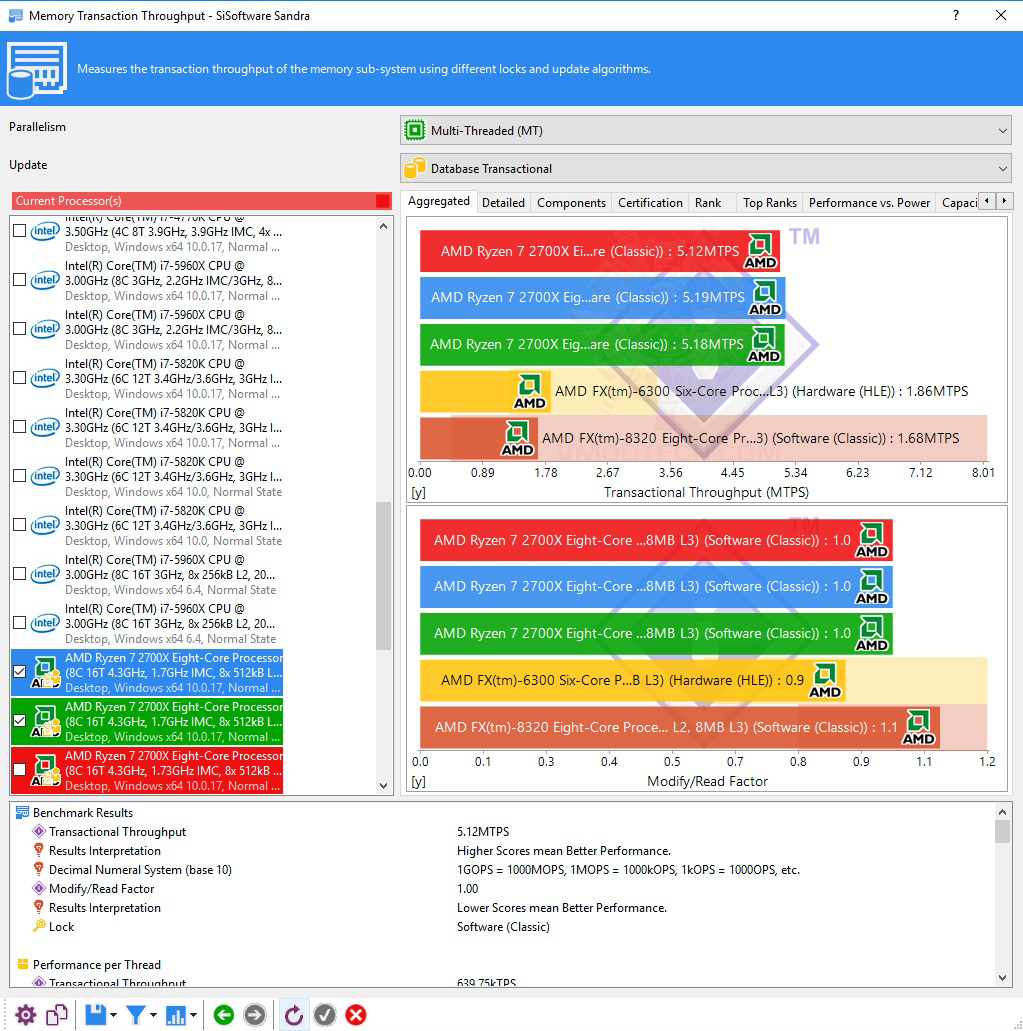The height and width of the screenshot is (1031, 1023).
Task: Click the icon beside Decimal Numeral System
Action: 39,869
